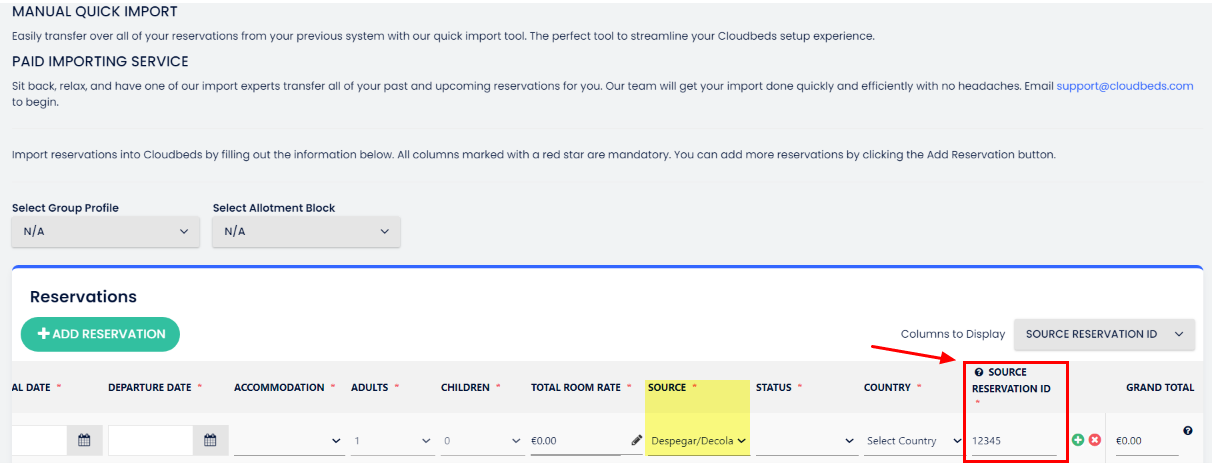Expand the Columns to Display dropdown

[x=1104, y=334]
